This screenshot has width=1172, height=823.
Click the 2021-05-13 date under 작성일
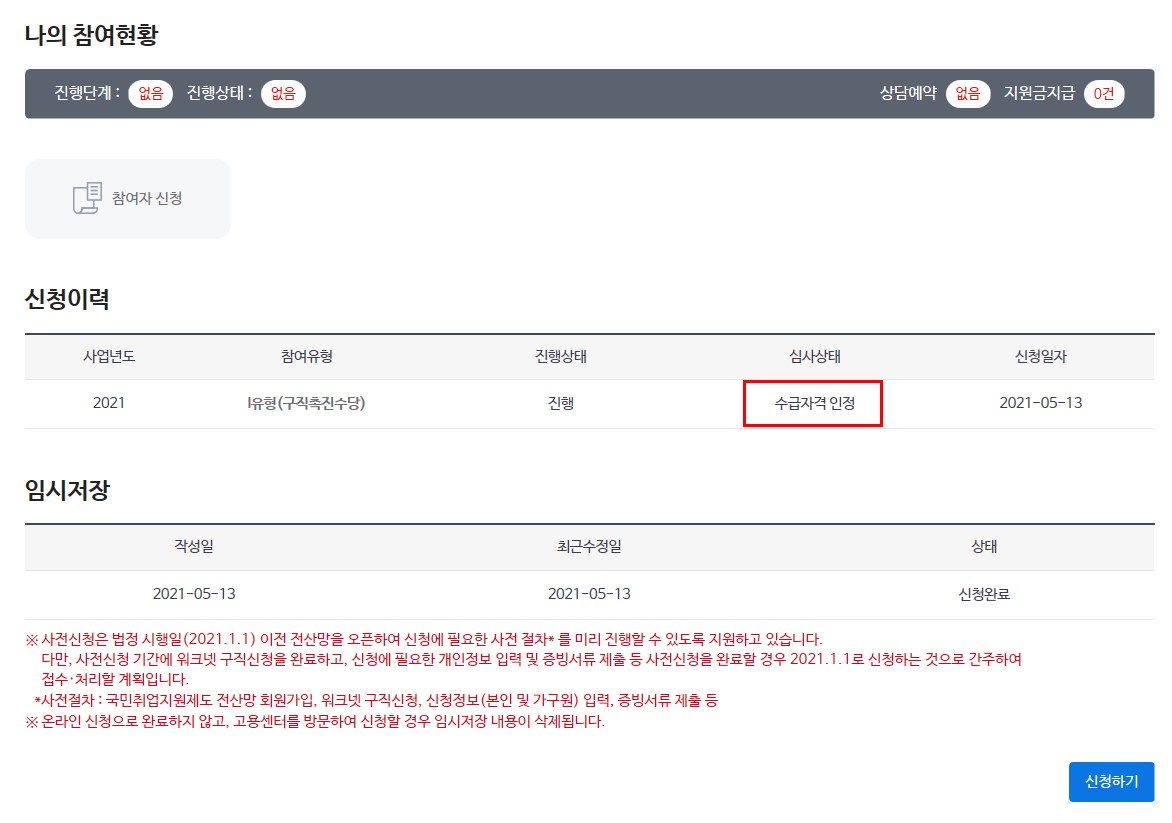pos(194,594)
